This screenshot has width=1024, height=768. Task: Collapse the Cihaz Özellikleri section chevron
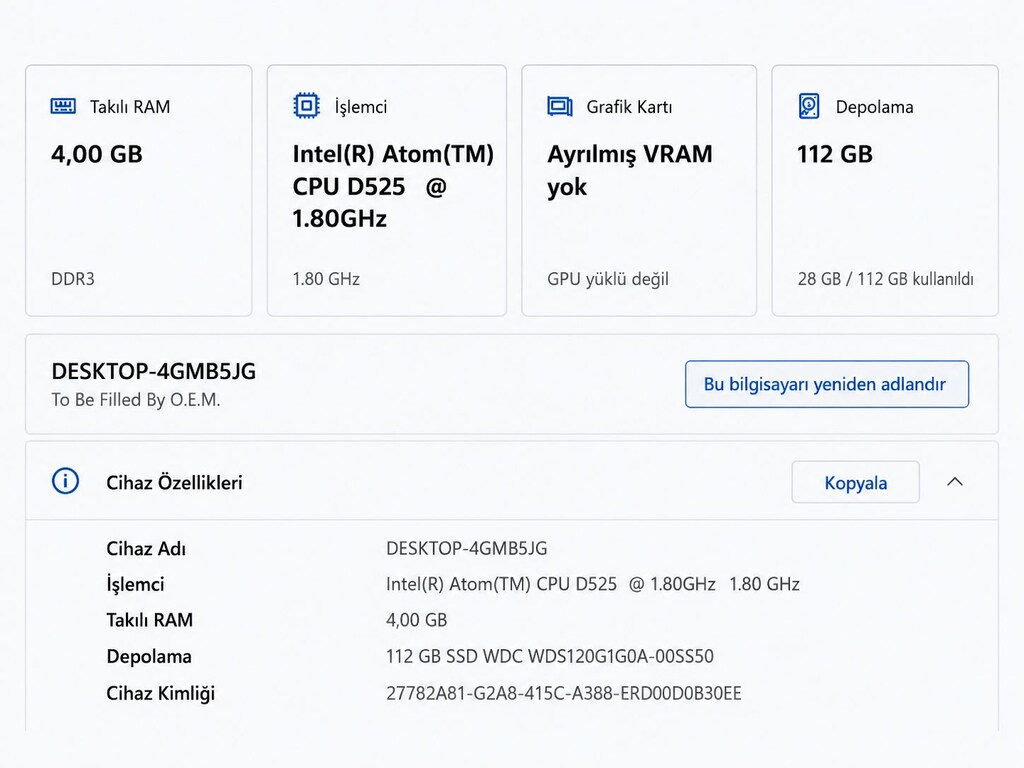pos(955,482)
